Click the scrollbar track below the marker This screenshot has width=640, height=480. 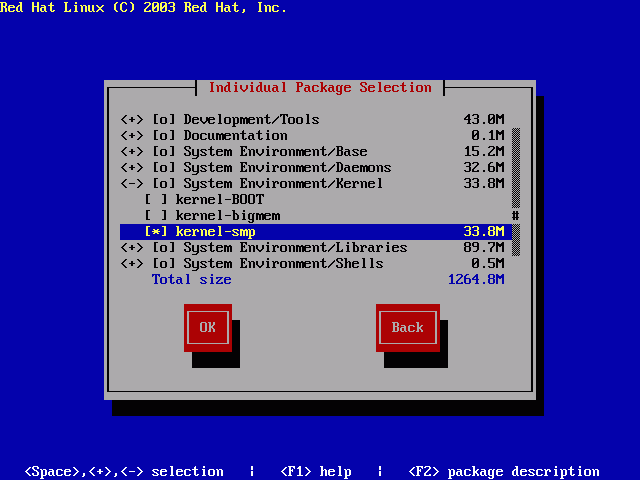(516, 240)
